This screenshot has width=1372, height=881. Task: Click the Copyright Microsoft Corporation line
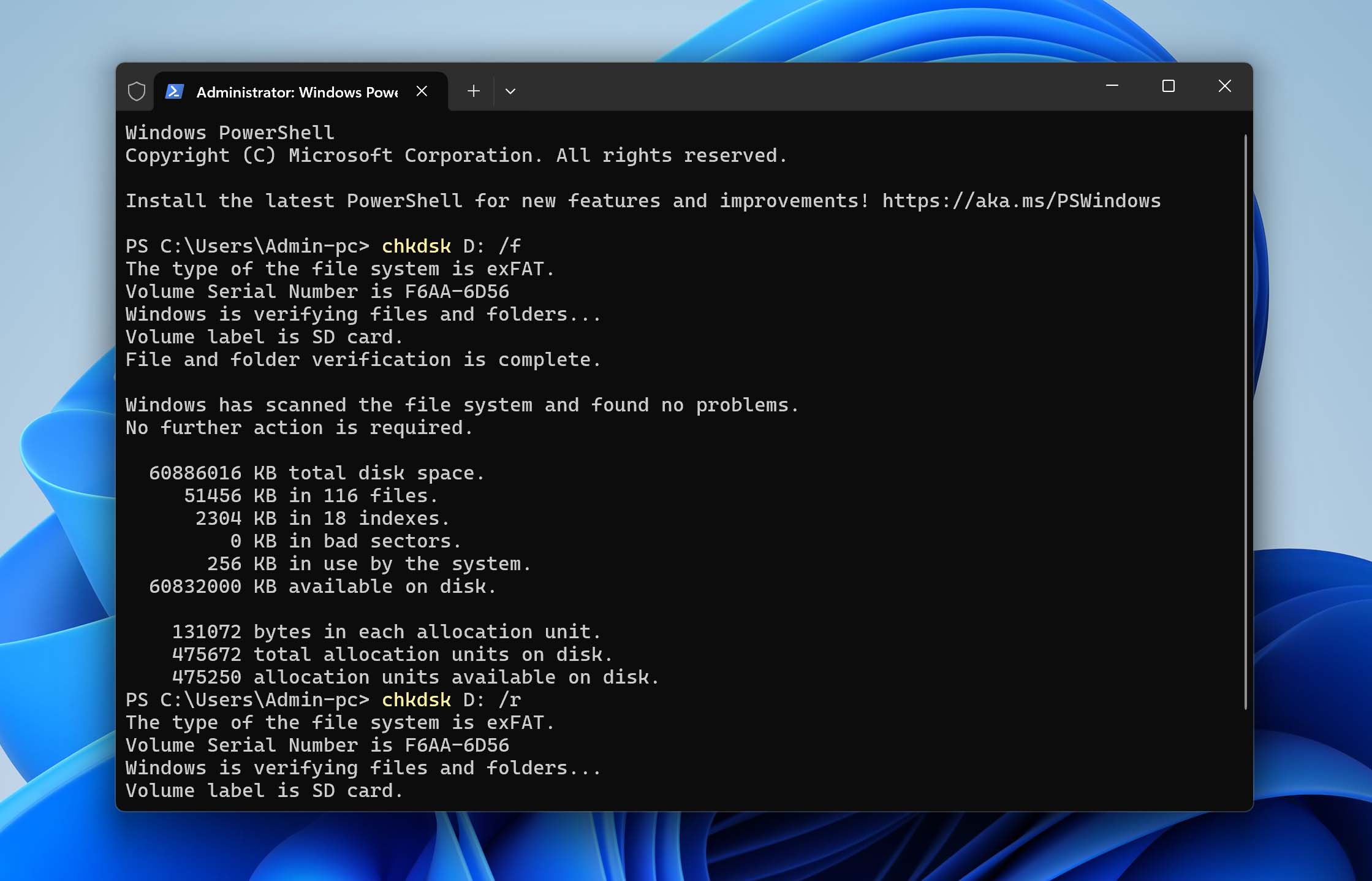pyautogui.click(x=457, y=155)
